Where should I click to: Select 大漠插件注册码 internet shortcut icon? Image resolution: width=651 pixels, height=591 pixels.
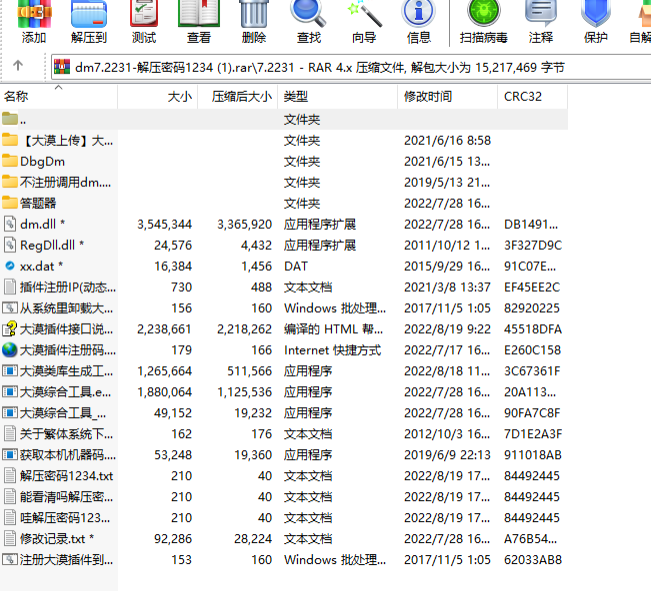click(x=10, y=350)
